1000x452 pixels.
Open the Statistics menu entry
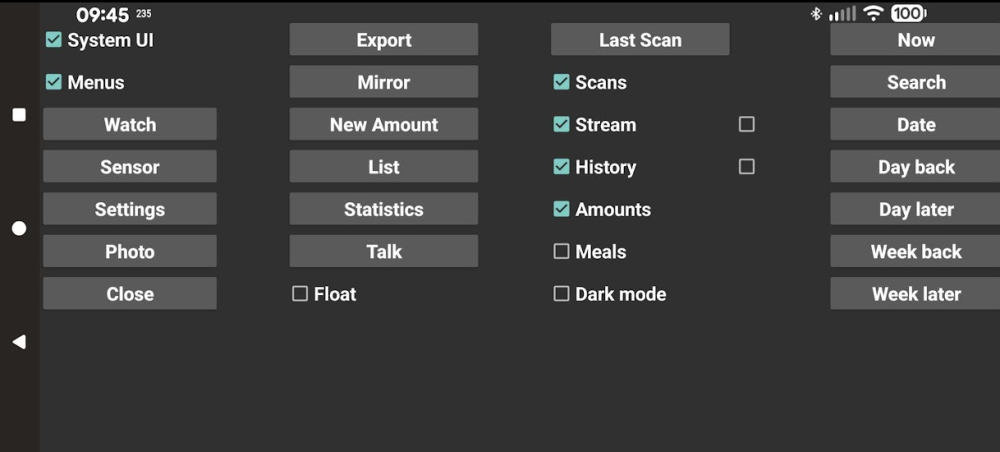coord(383,210)
